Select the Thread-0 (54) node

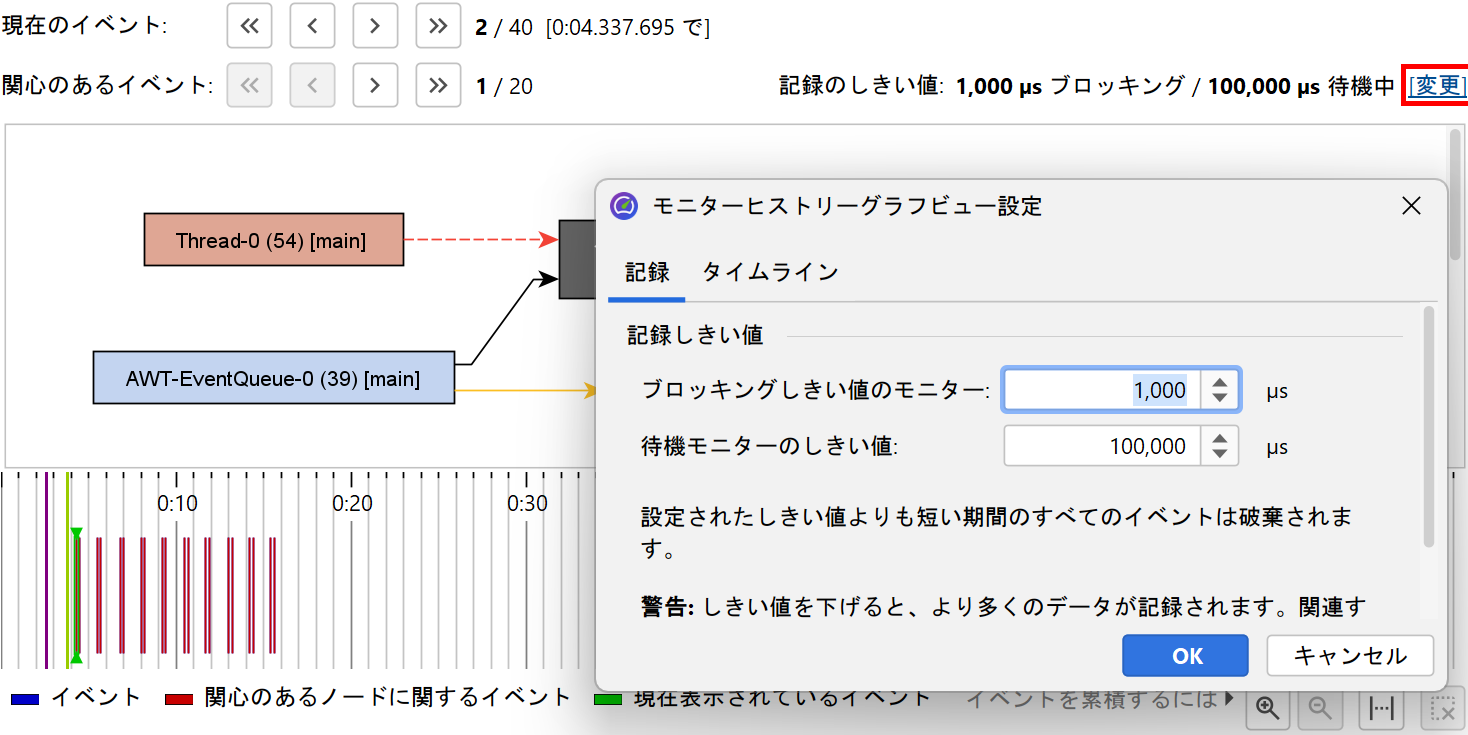[x=273, y=240]
